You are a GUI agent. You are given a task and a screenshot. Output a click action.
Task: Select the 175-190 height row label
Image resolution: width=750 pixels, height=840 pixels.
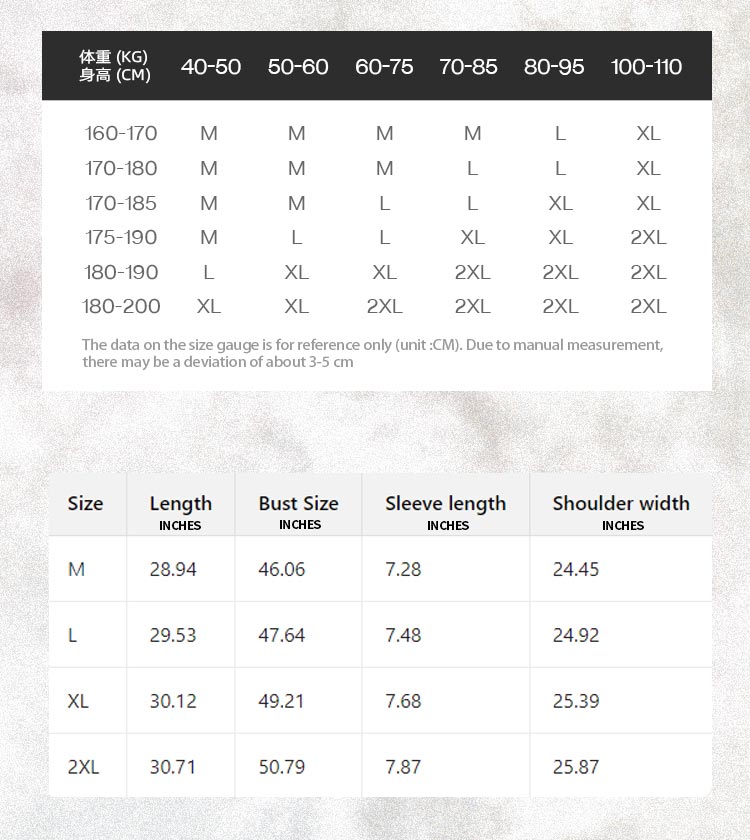tap(121, 237)
